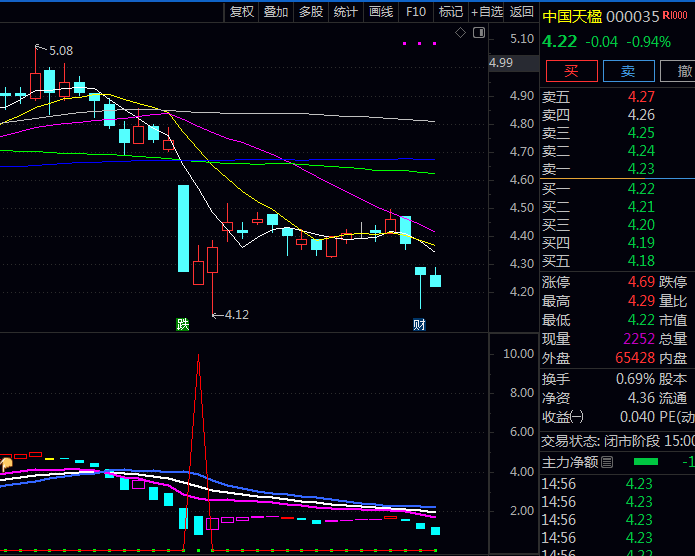The image size is (695, 556).
Task: Toggle the 收益 period switch symbol
Action: (x=577, y=417)
